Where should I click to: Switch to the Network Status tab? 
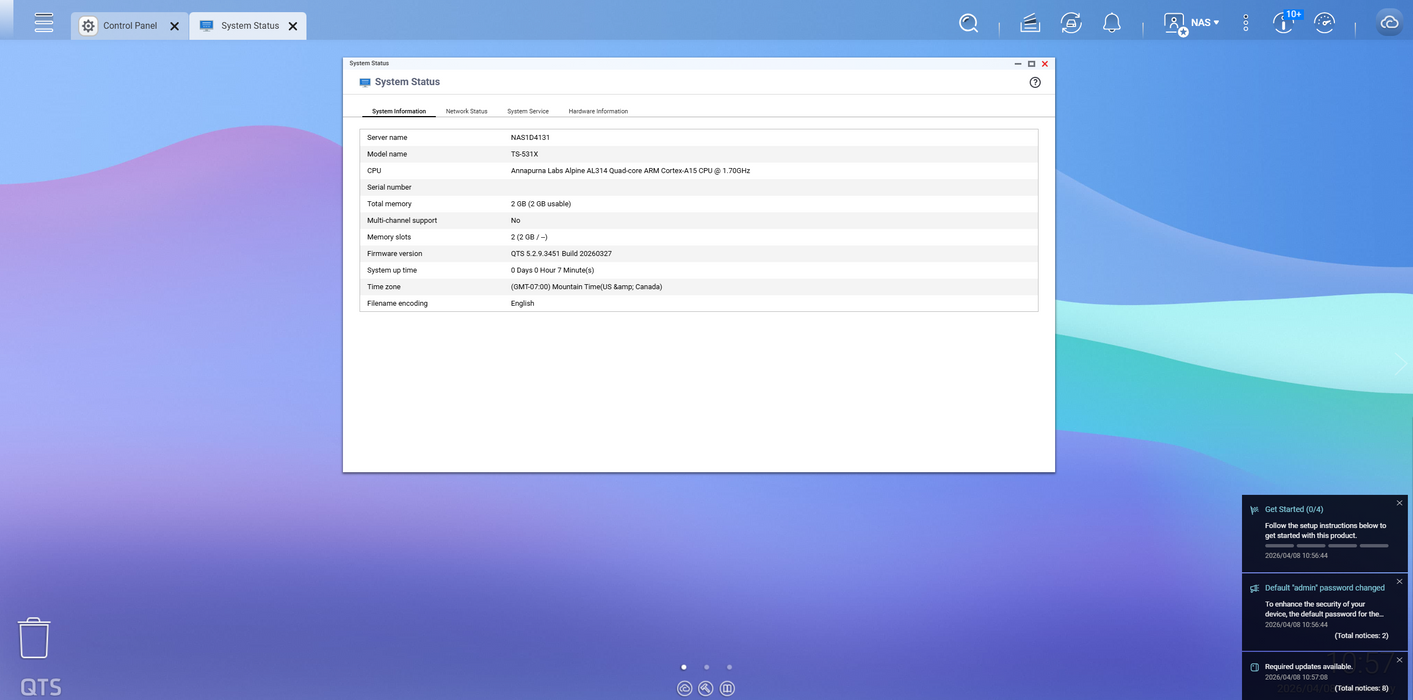466,111
